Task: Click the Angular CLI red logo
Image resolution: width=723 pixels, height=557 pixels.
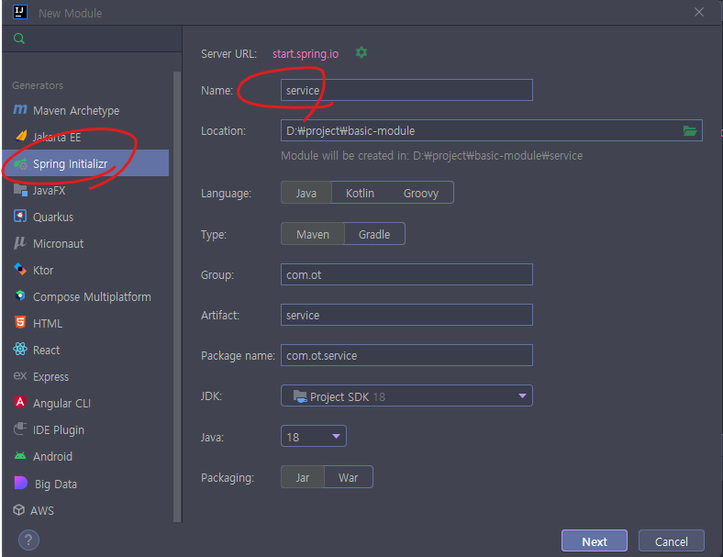Action: coord(20,402)
